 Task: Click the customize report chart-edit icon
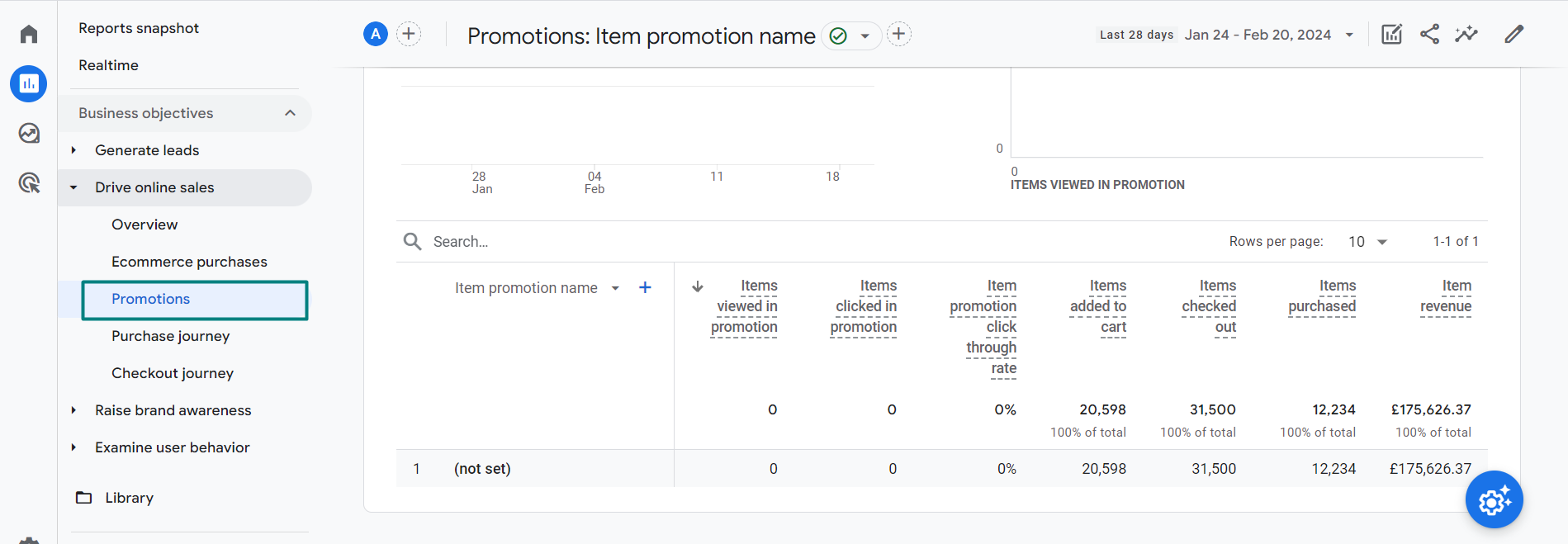pos(1392,34)
